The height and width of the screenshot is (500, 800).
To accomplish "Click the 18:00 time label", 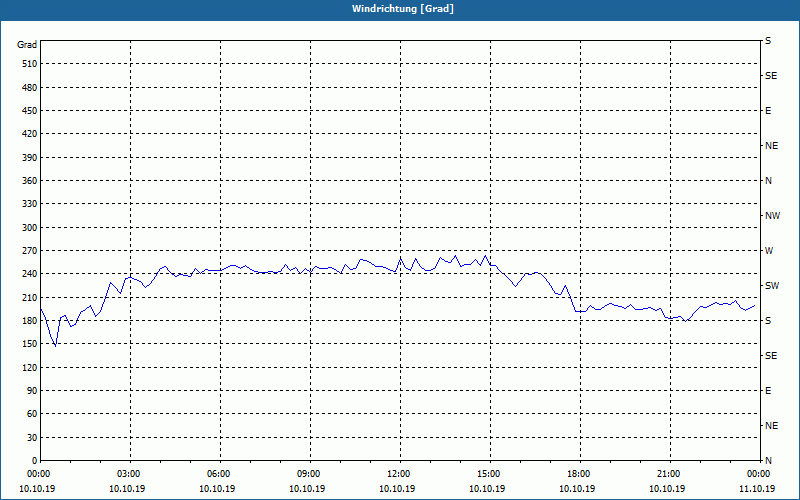I will 580,474.
